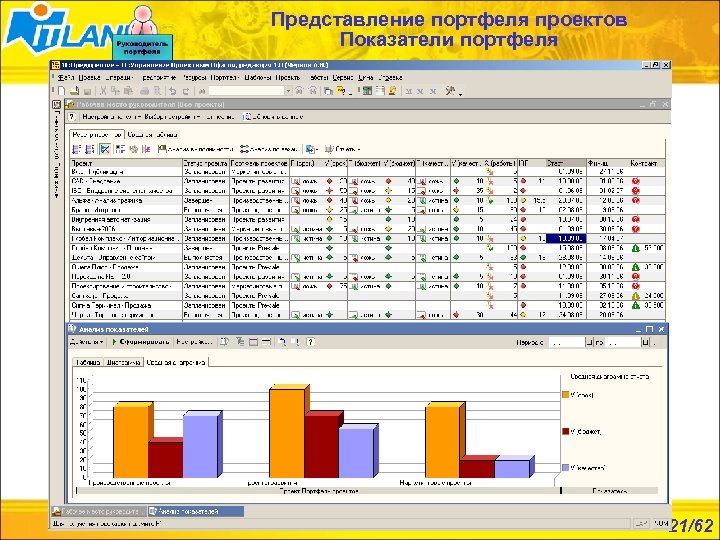Click the second sort icon in registry toolbar
This screenshot has height=540, width=720.
[x=90, y=149]
